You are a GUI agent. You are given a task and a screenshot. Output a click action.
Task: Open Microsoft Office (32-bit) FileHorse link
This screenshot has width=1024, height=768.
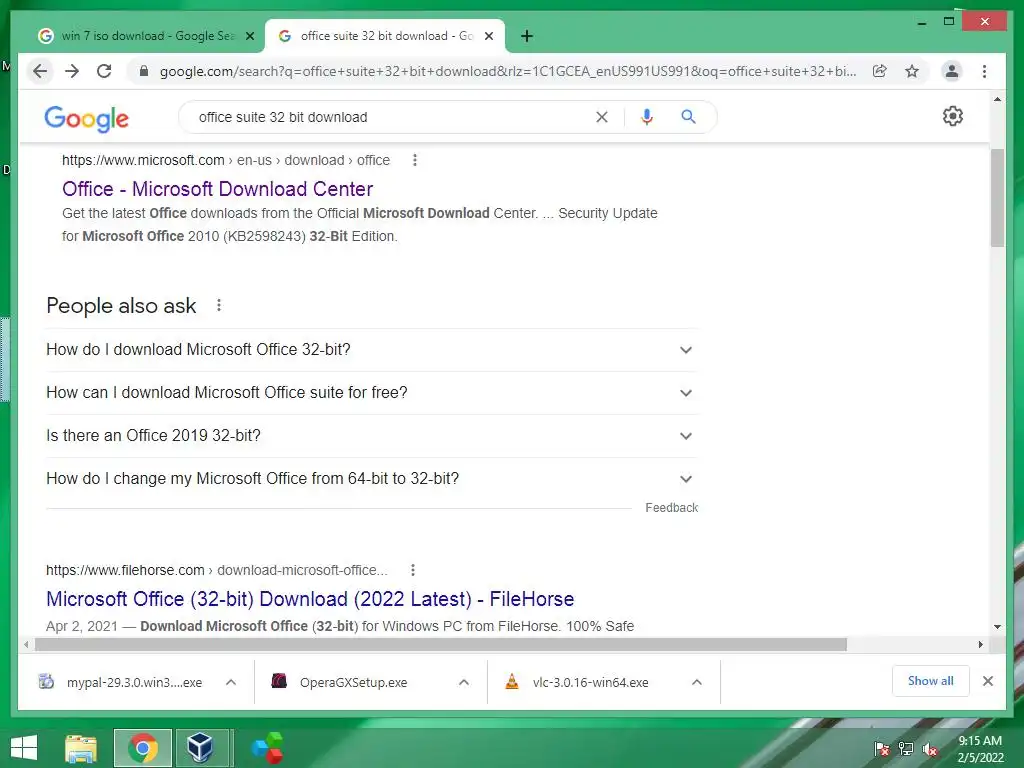310,599
